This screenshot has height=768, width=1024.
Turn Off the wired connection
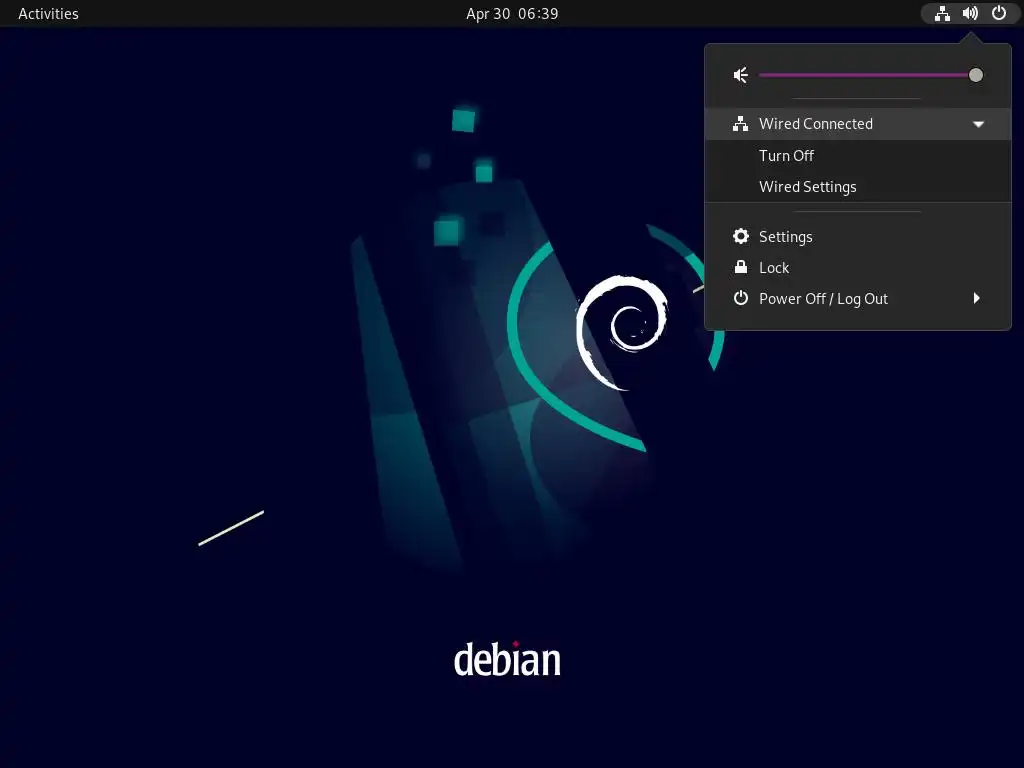tap(857, 155)
